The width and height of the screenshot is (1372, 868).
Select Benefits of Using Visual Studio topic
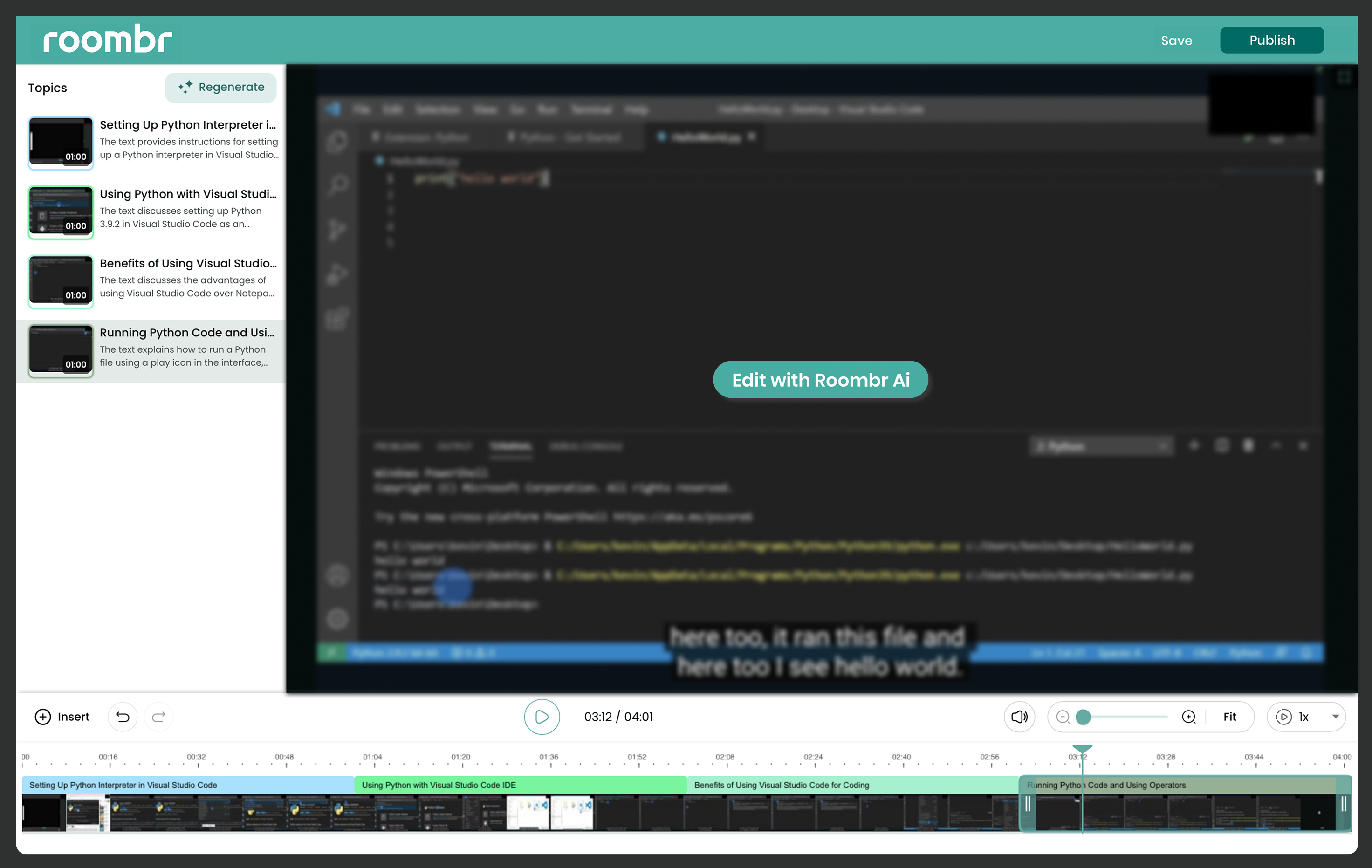(x=187, y=263)
